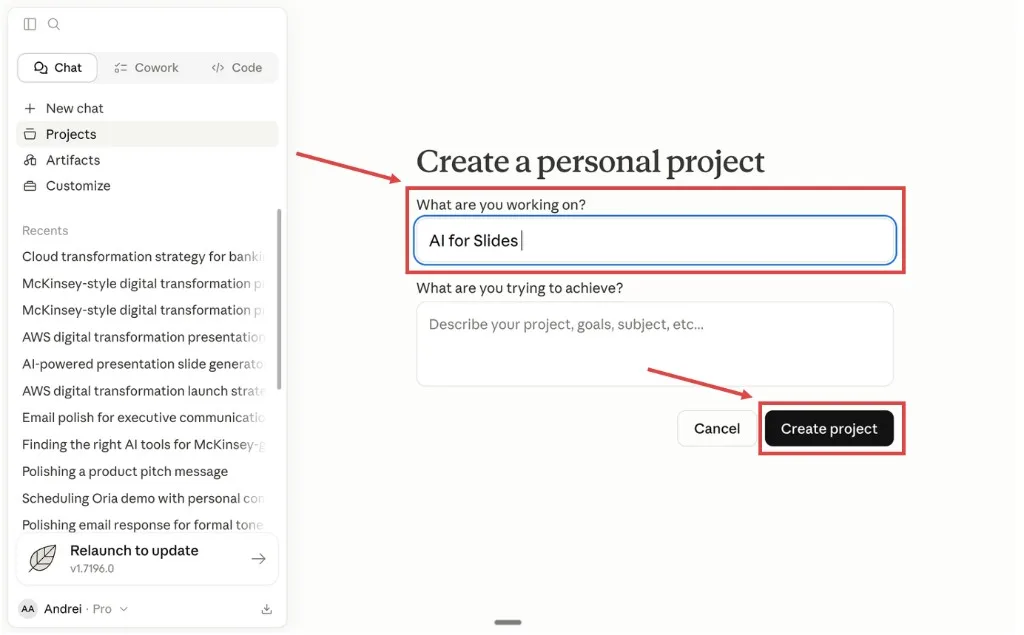Open Polishing email response chat
Image resolution: width=1024 pixels, height=635 pixels.
143,525
